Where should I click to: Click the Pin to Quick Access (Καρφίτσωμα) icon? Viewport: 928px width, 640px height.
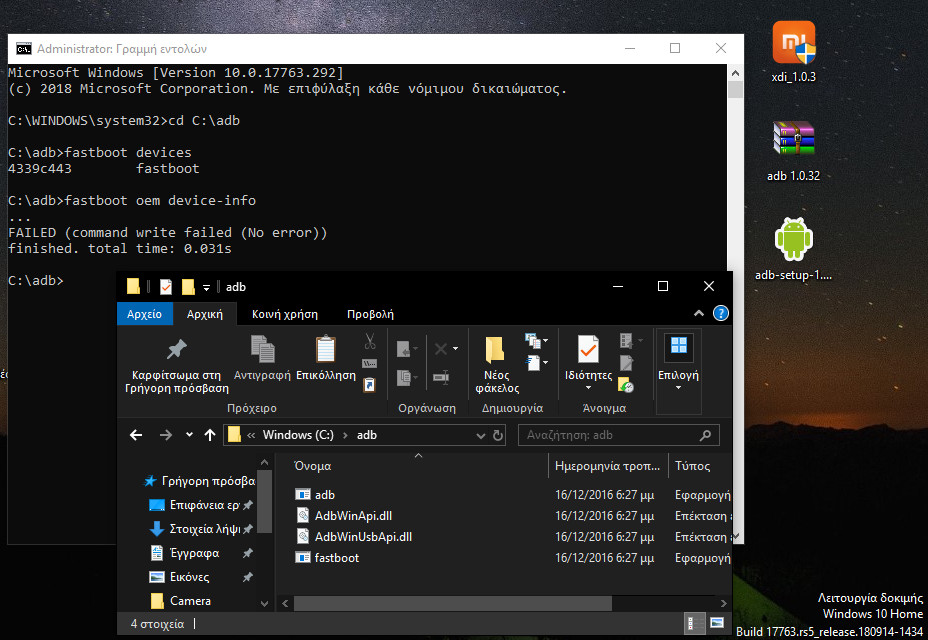coord(176,350)
